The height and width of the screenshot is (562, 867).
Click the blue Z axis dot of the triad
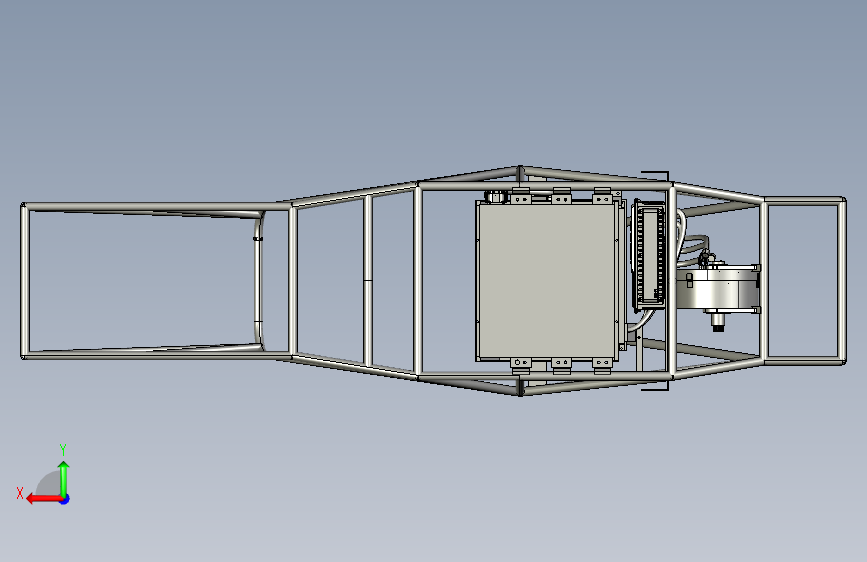pyautogui.click(x=65, y=499)
